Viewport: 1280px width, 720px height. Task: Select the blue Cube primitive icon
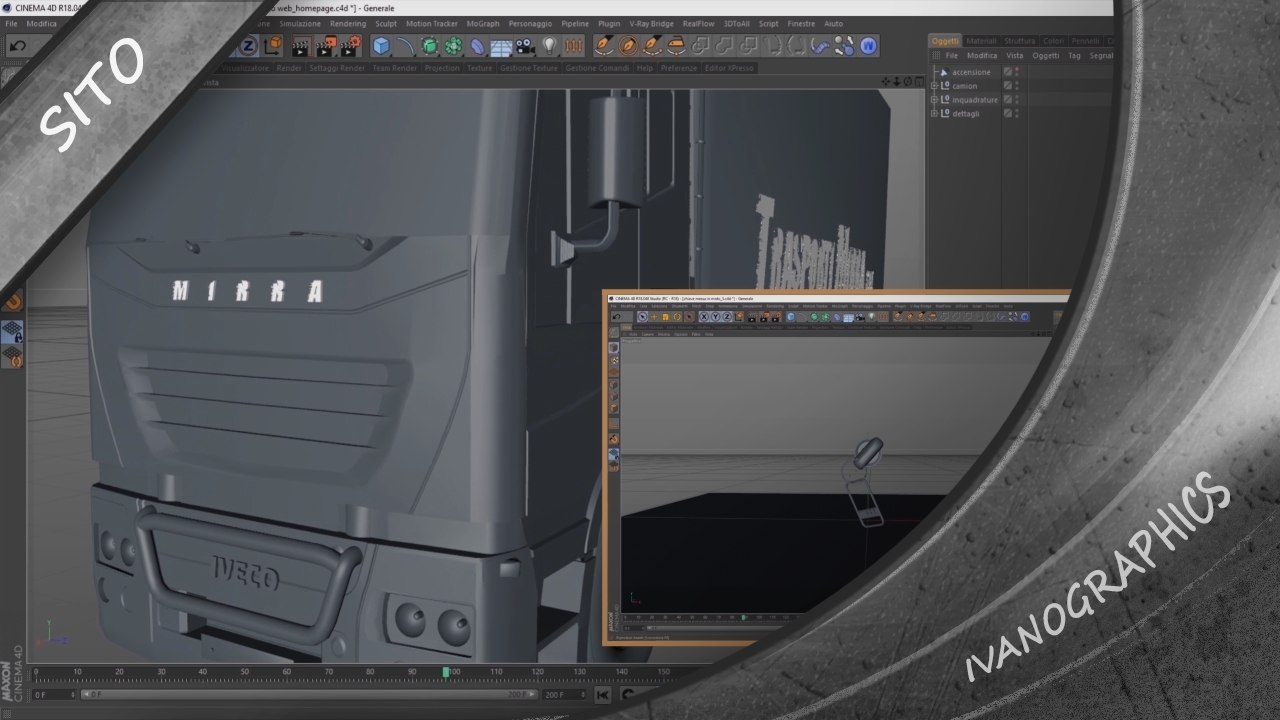click(x=381, y=46)
